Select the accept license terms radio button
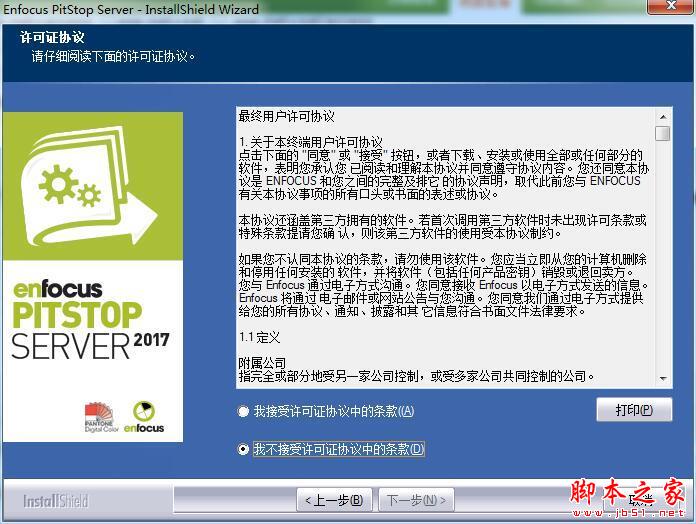Viewport: 696px width, 524px height. click(243, 411)
